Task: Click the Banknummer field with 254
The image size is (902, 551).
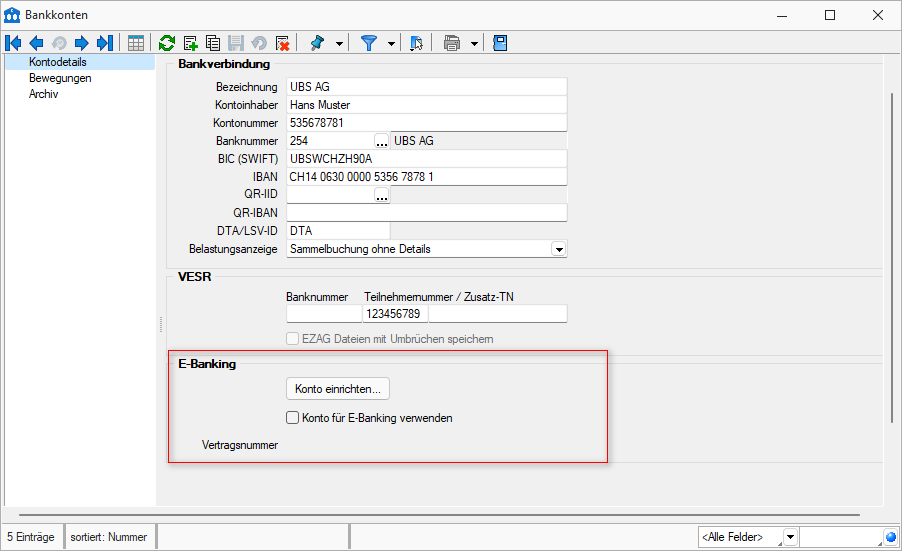Action: tap(330, 141)
